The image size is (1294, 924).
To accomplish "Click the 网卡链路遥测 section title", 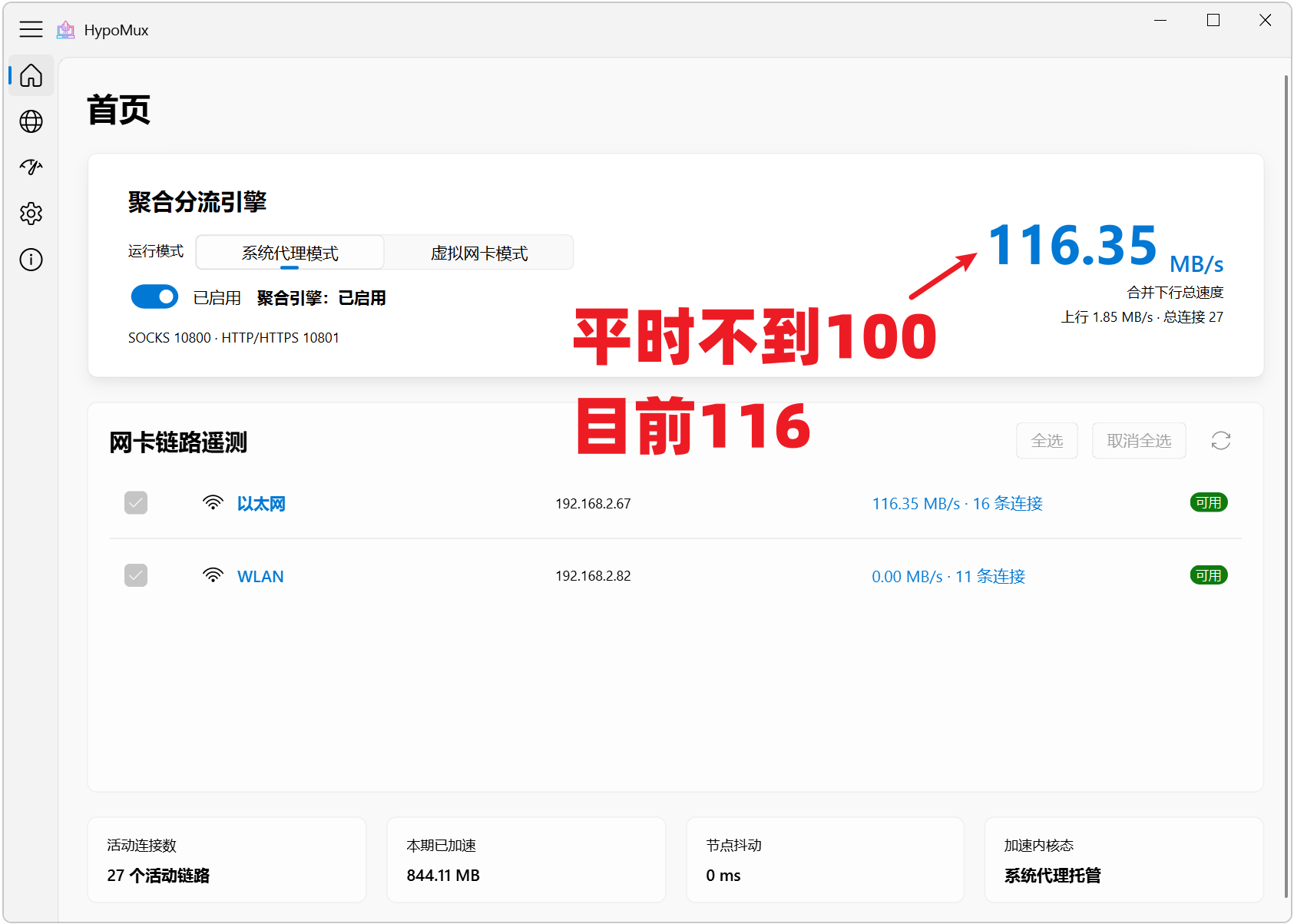I will tap(178, 442).
